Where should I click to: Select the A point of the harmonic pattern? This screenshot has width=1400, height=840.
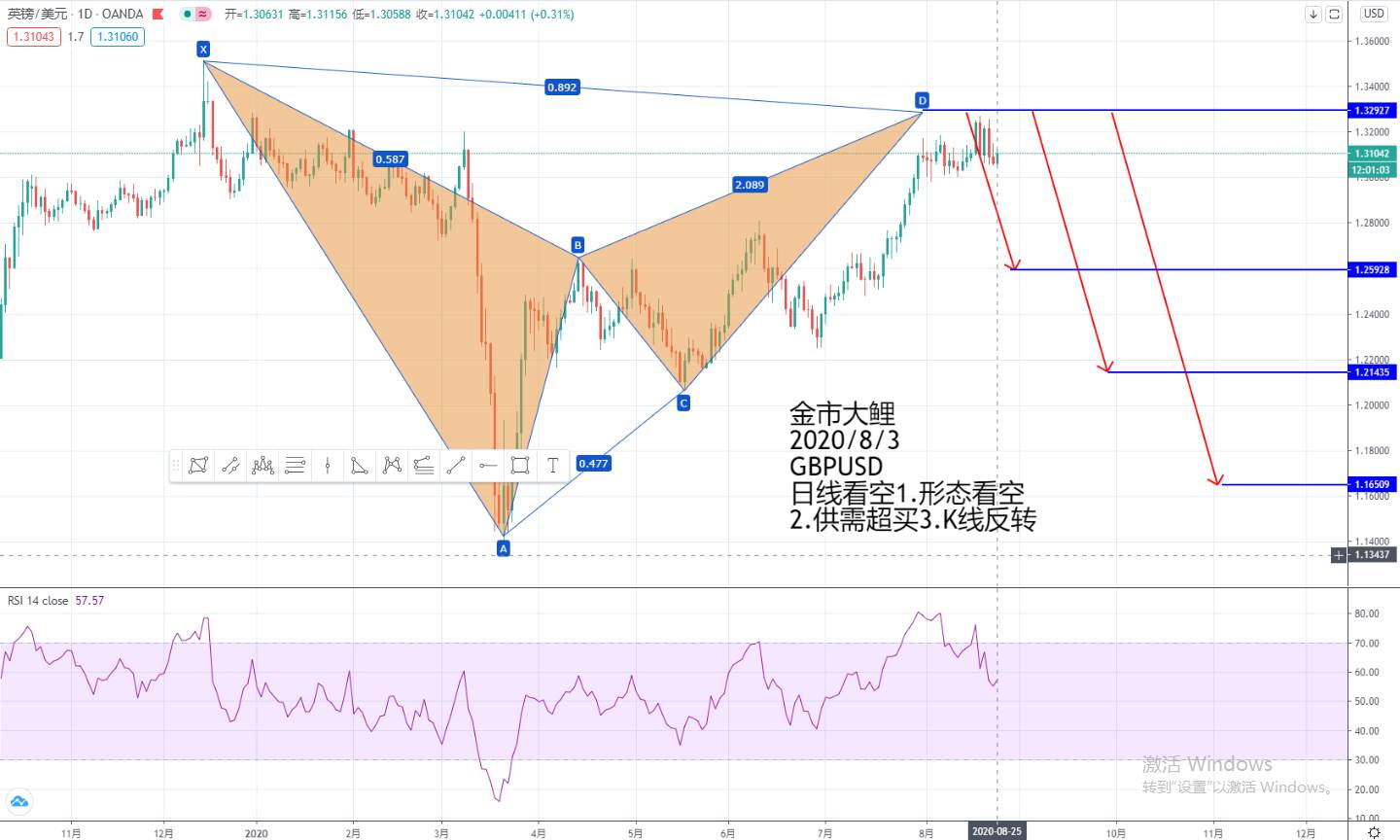point(504,548)
